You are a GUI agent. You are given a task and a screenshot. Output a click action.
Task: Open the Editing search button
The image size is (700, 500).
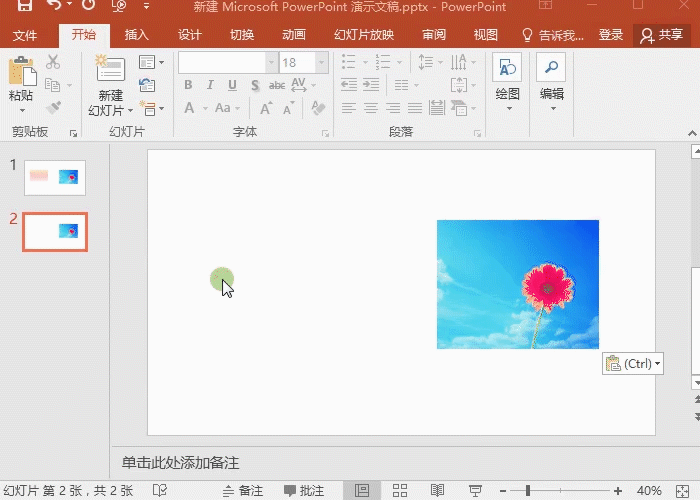[x=551, y=68]
